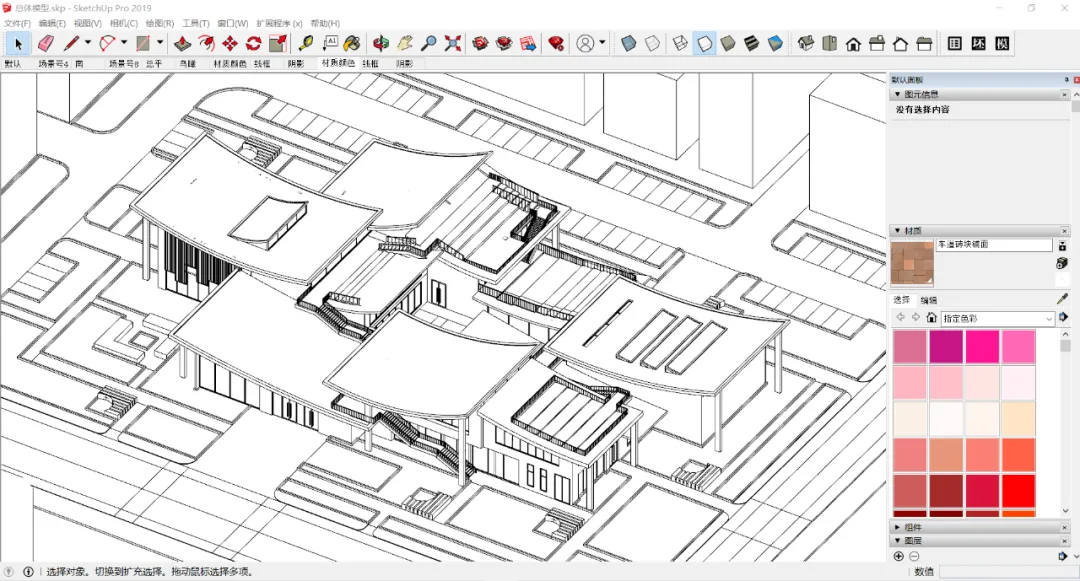Choose the Tape Measure tool
The image size is (1080, 581).
tap(306, 43)
